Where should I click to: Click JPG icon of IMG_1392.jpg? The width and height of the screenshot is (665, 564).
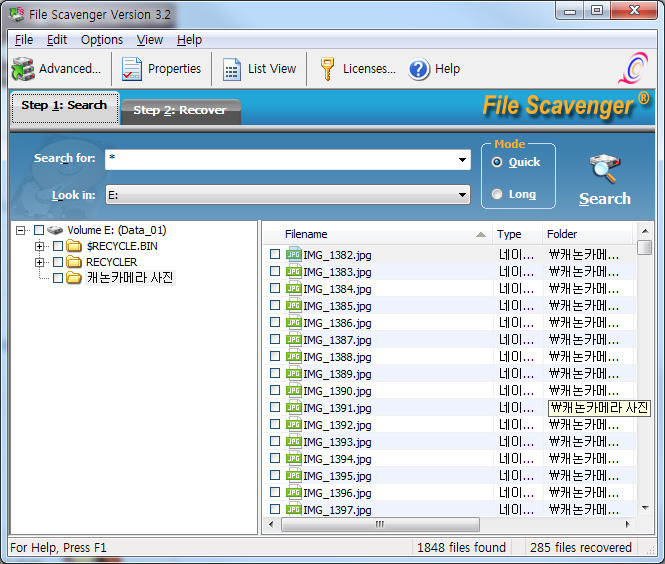tap(293, 424)
